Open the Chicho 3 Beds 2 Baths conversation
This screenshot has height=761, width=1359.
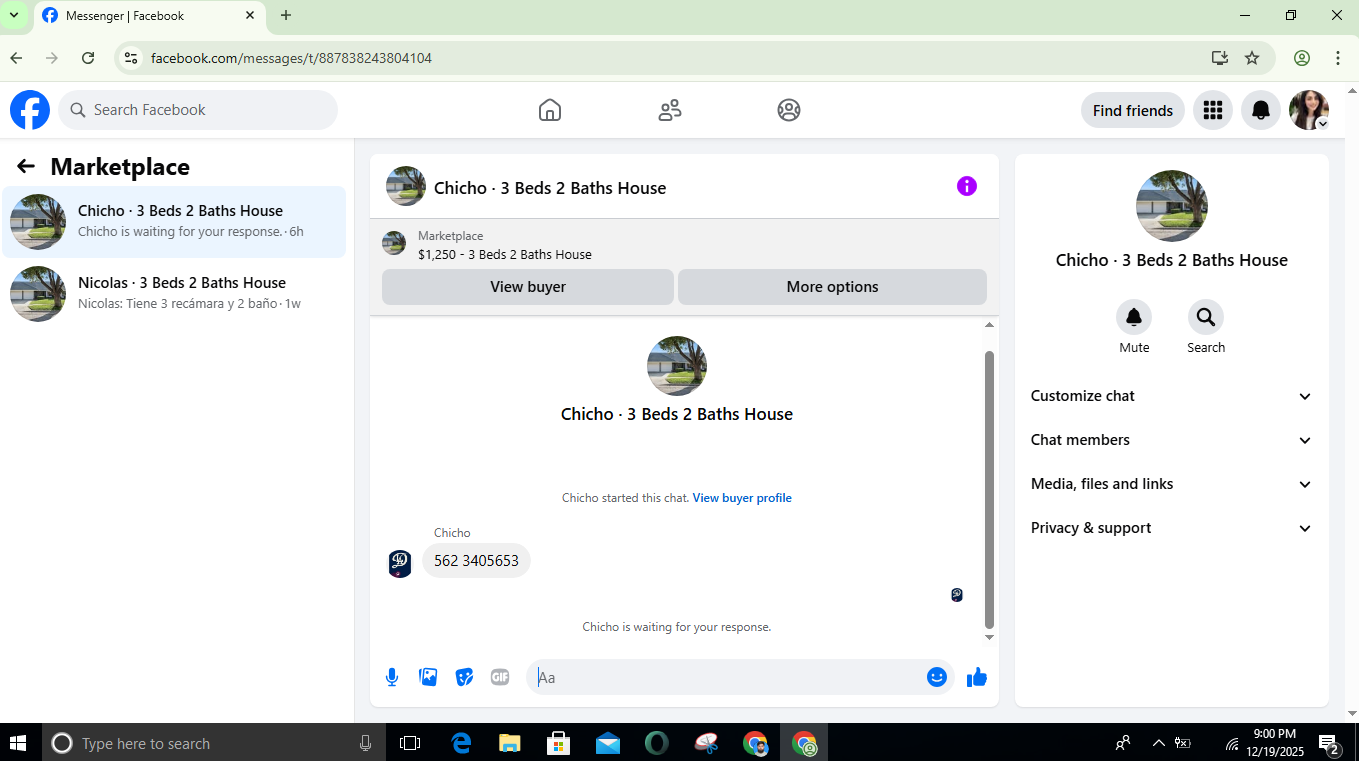[174, 221]
